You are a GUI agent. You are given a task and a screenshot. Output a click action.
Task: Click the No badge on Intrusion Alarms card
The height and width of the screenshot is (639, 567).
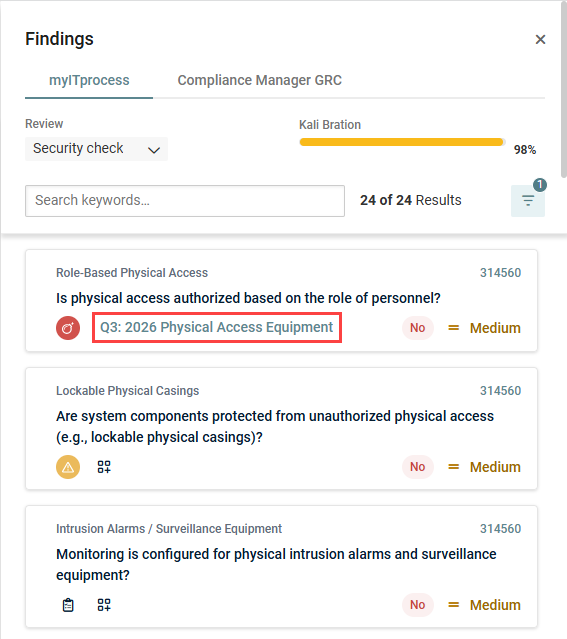[417, 605]
